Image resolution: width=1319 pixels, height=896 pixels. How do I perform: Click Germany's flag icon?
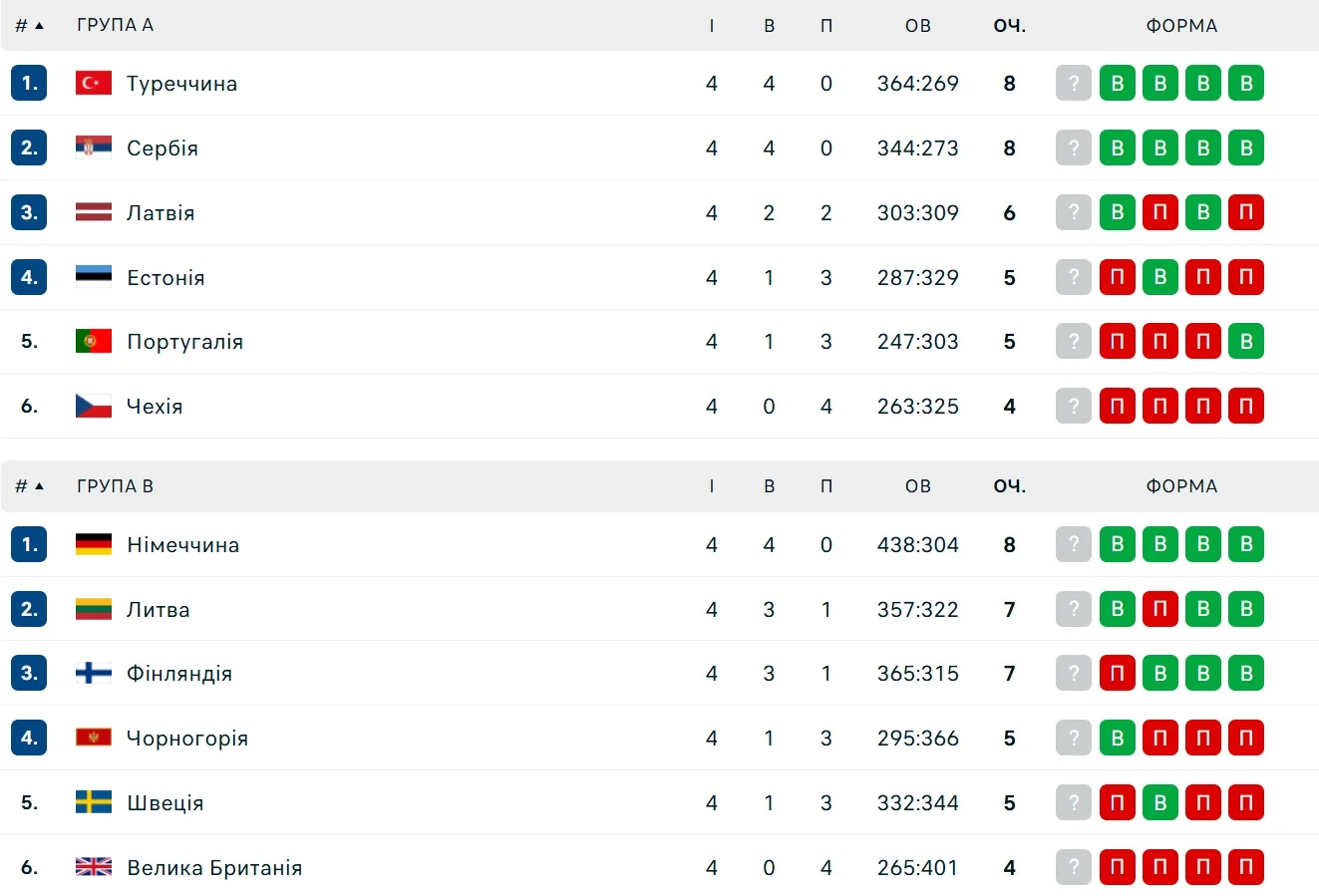[94, 545]
